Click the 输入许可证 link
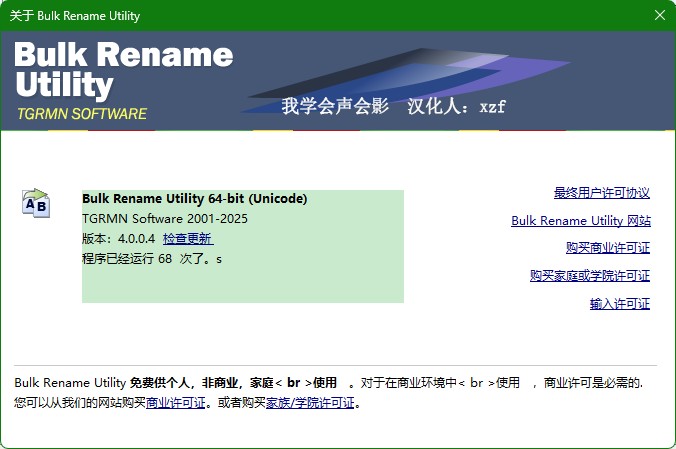This screenshot has width=676, height=449. click(620, 304)
